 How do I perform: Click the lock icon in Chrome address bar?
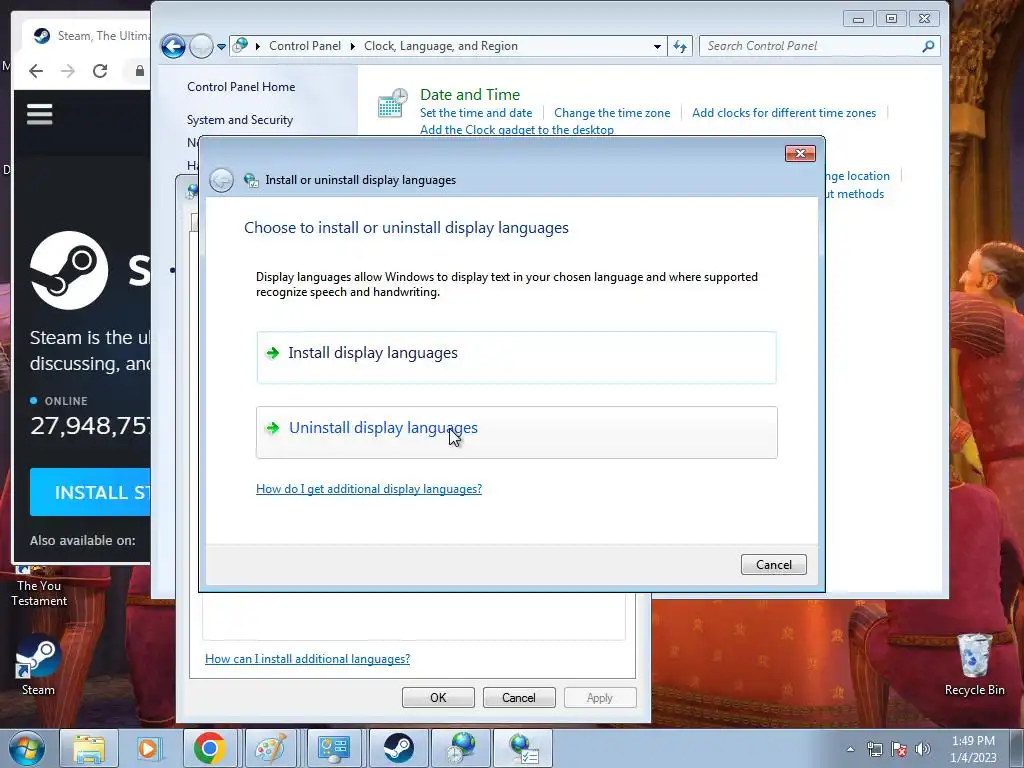(140, 71)
